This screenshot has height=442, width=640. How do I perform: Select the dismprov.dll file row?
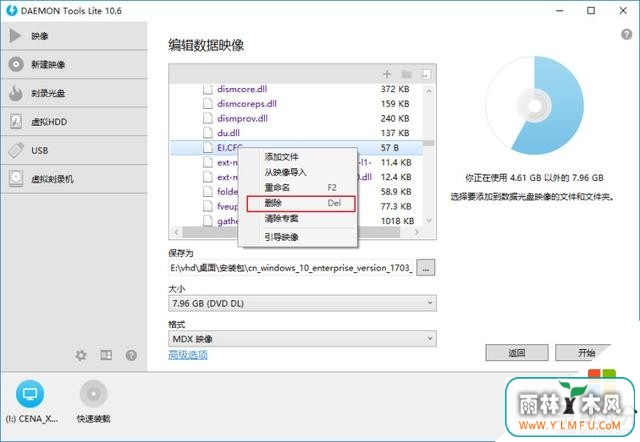[296, 118]
